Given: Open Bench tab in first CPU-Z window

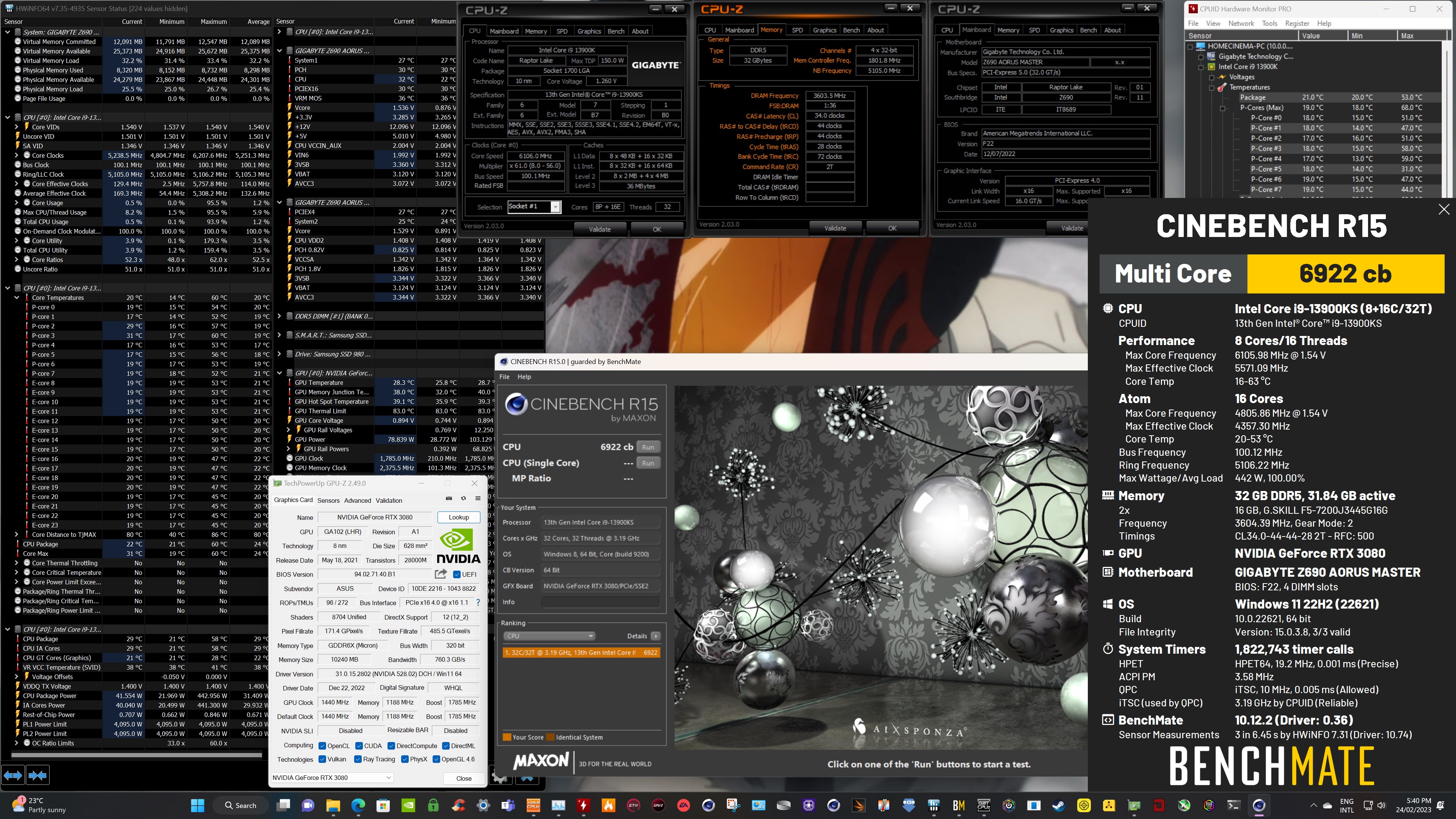Looking at the screenshot, I should pos(615,31).
